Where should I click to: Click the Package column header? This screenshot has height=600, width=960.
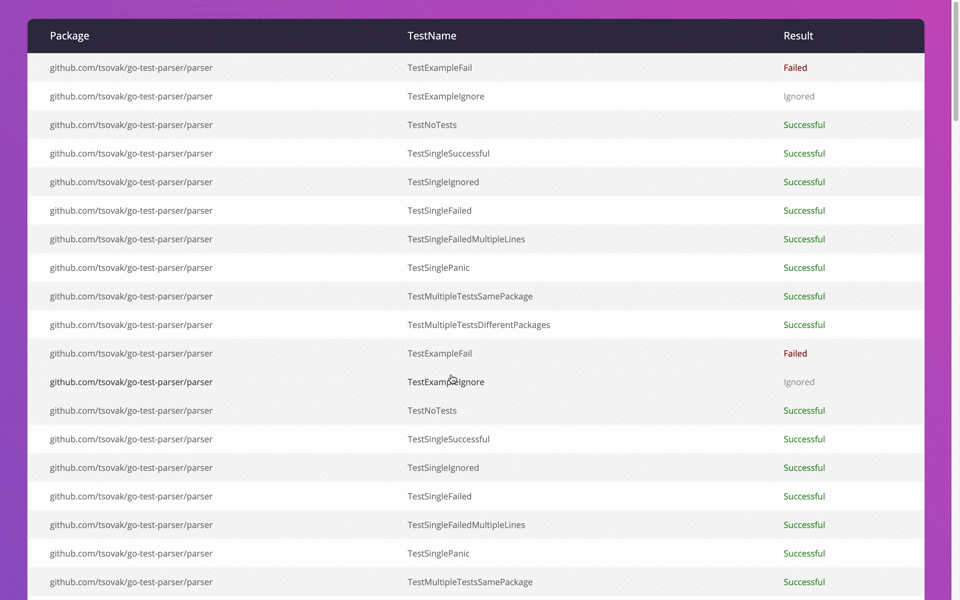tap(69, 36)
